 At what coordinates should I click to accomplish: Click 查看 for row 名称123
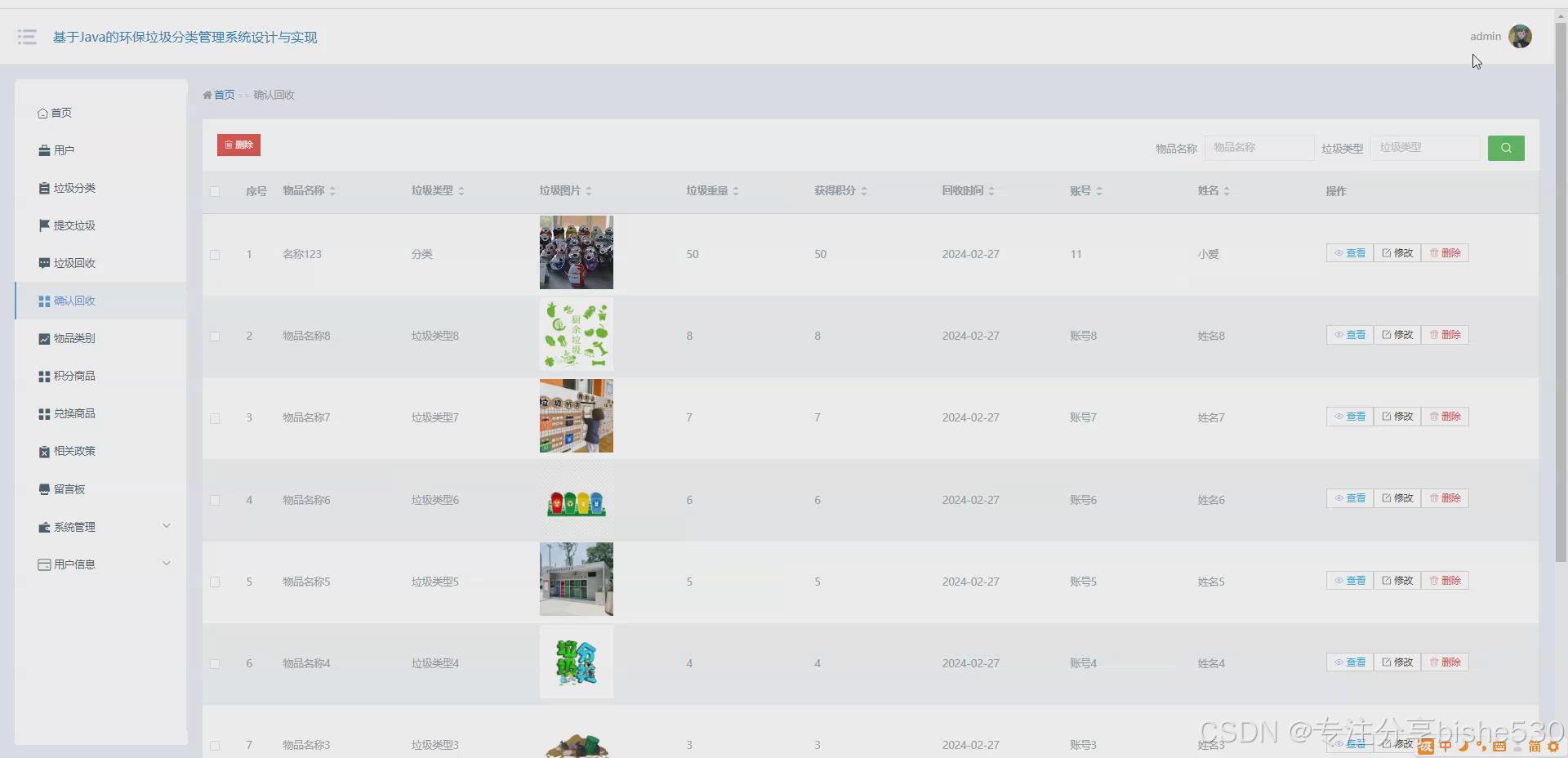1350,253
